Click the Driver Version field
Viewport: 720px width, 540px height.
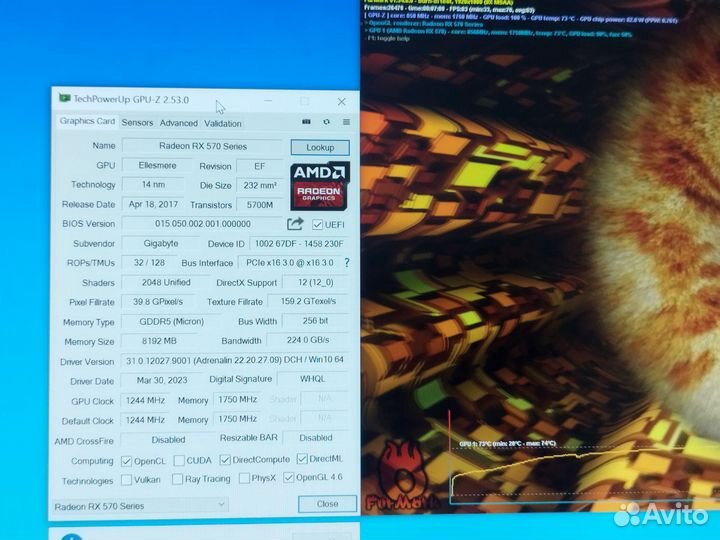pyautogui.click(x=235, y=360)
